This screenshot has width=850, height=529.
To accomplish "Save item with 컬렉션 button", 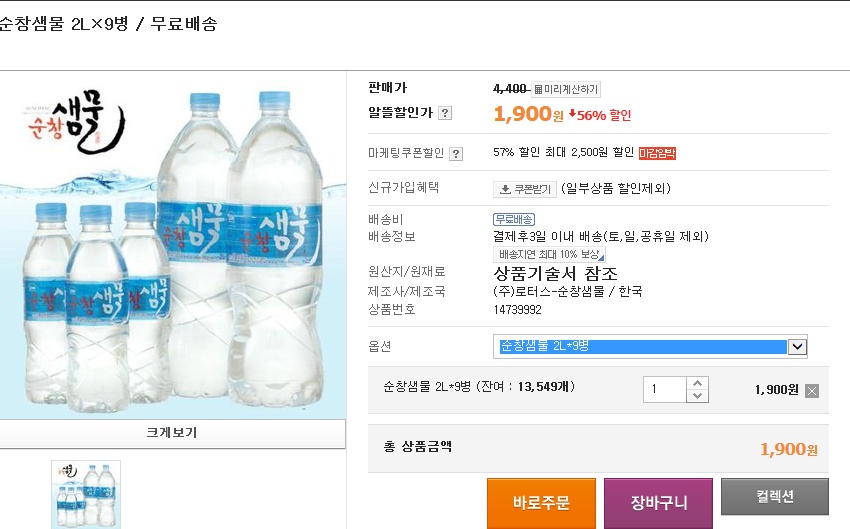I will (x=774, y=496).
